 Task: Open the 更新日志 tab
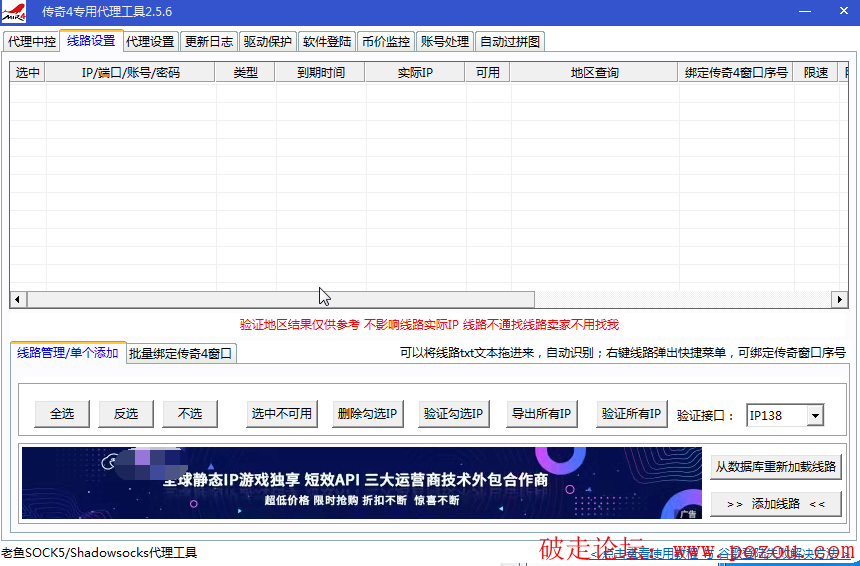tap(209, 42)
